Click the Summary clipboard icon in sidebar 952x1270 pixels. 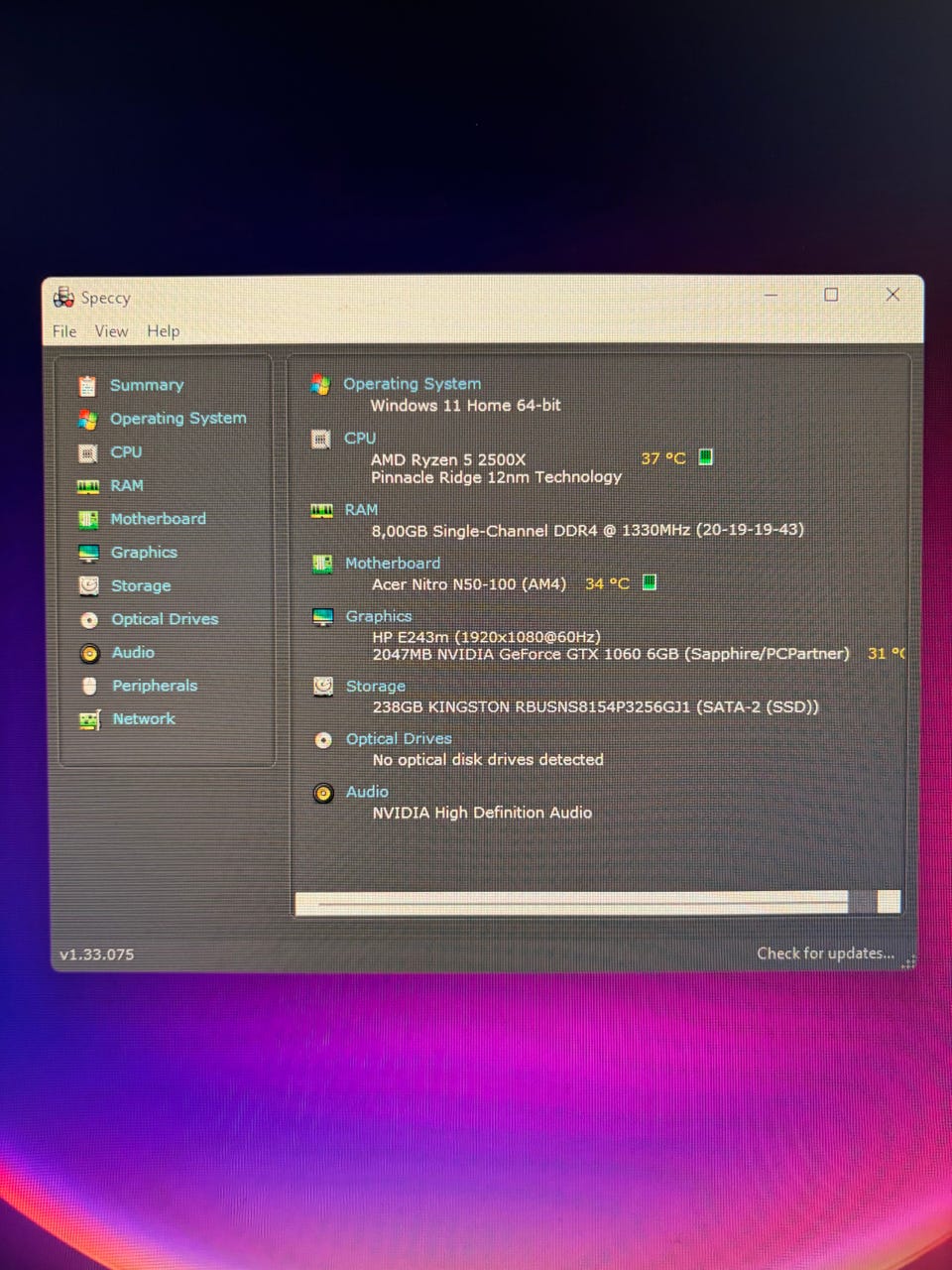[x=88, y=386]
